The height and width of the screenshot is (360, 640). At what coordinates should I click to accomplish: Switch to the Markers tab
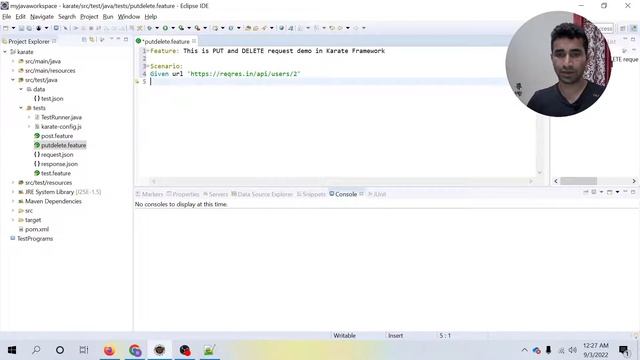(x=149, y=194)
